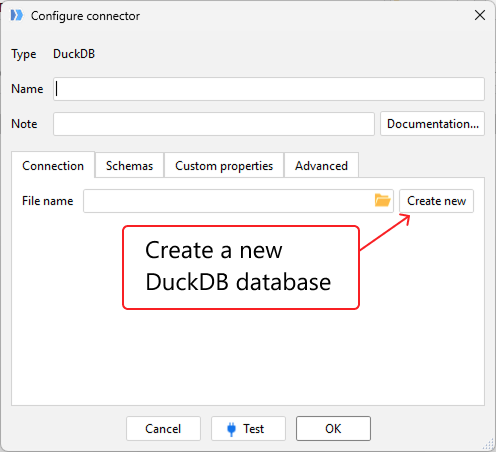This screenshot has width=496, height=452.
Task: Focus the Name input field
Action: click(x=269, y=89)
